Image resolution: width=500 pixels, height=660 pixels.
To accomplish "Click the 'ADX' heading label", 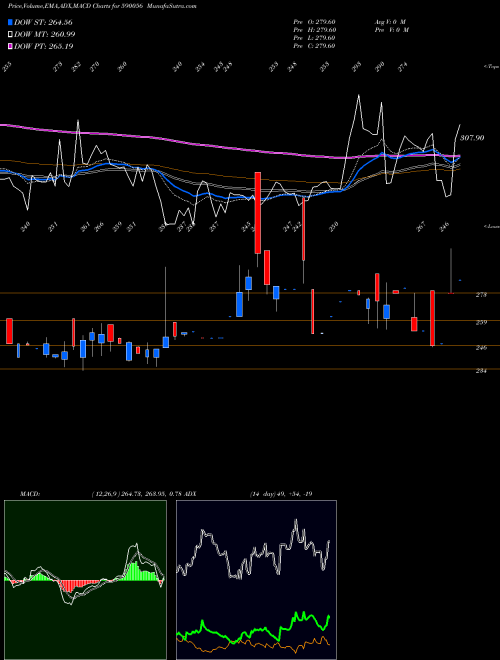I will click(x=189, y=494).
